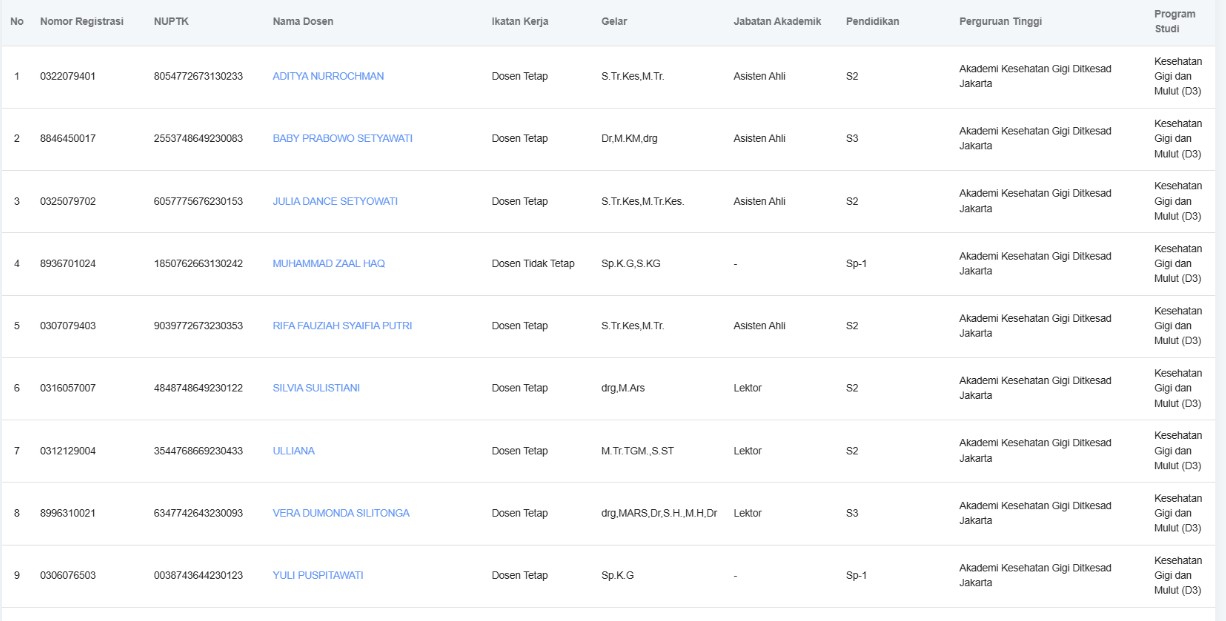The image size is (1226, 621).
Task: Click the JULIA DANCE SETYOWATI name link
Action: [x=335, y=201]
